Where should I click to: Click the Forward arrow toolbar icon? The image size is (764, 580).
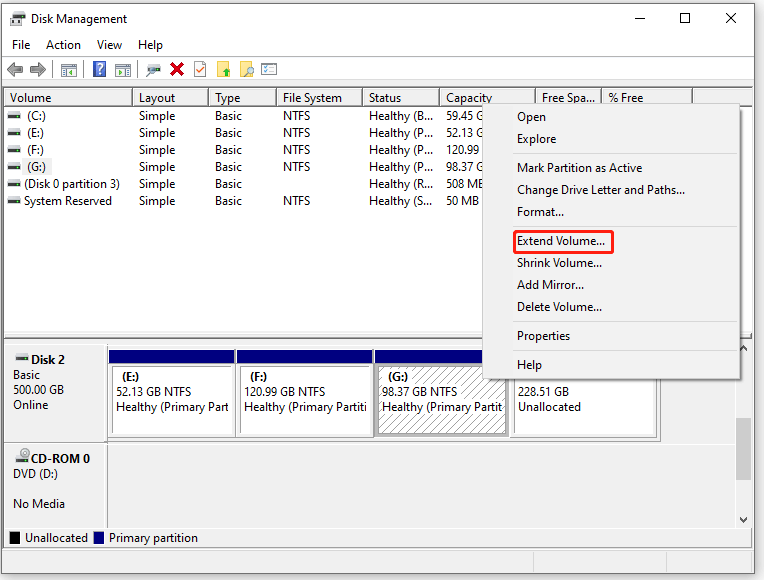38,70
